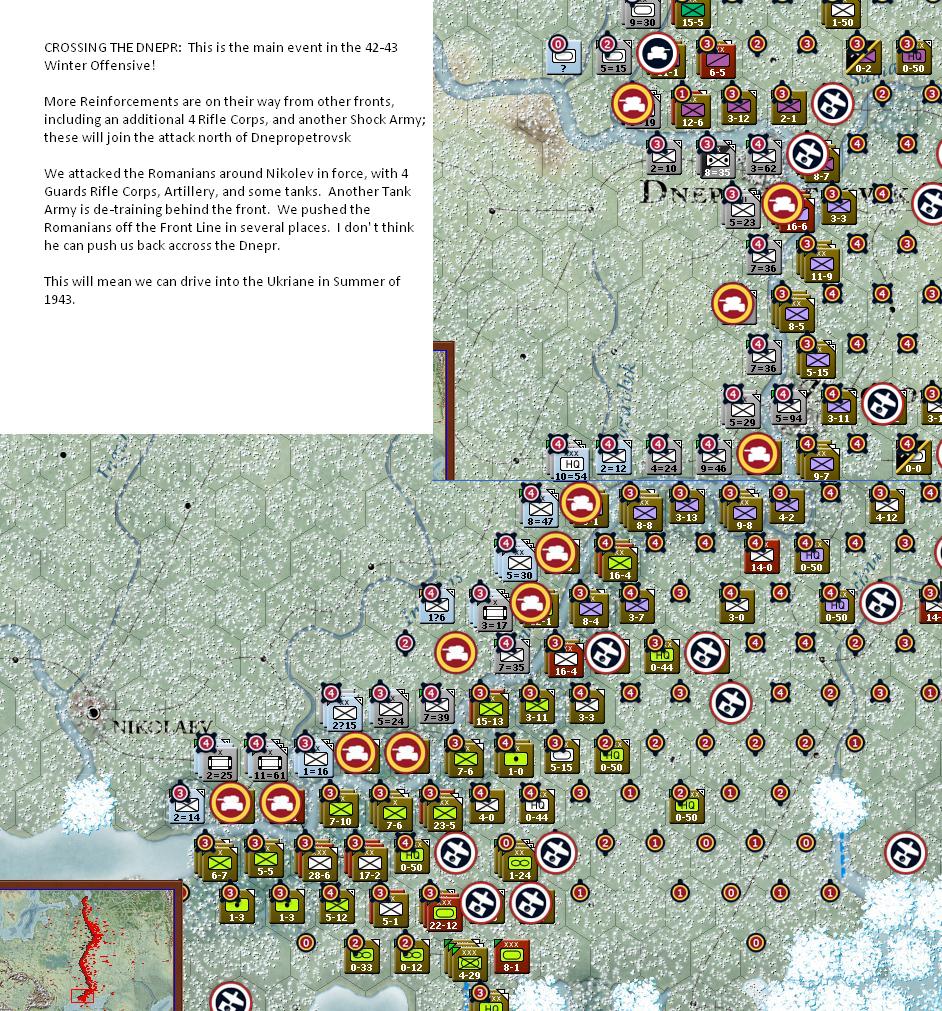The width and height of the screenshot is (942, 1011).
Task: Select the Soviet artillery counter 1-0
Action: coord(515,760)
